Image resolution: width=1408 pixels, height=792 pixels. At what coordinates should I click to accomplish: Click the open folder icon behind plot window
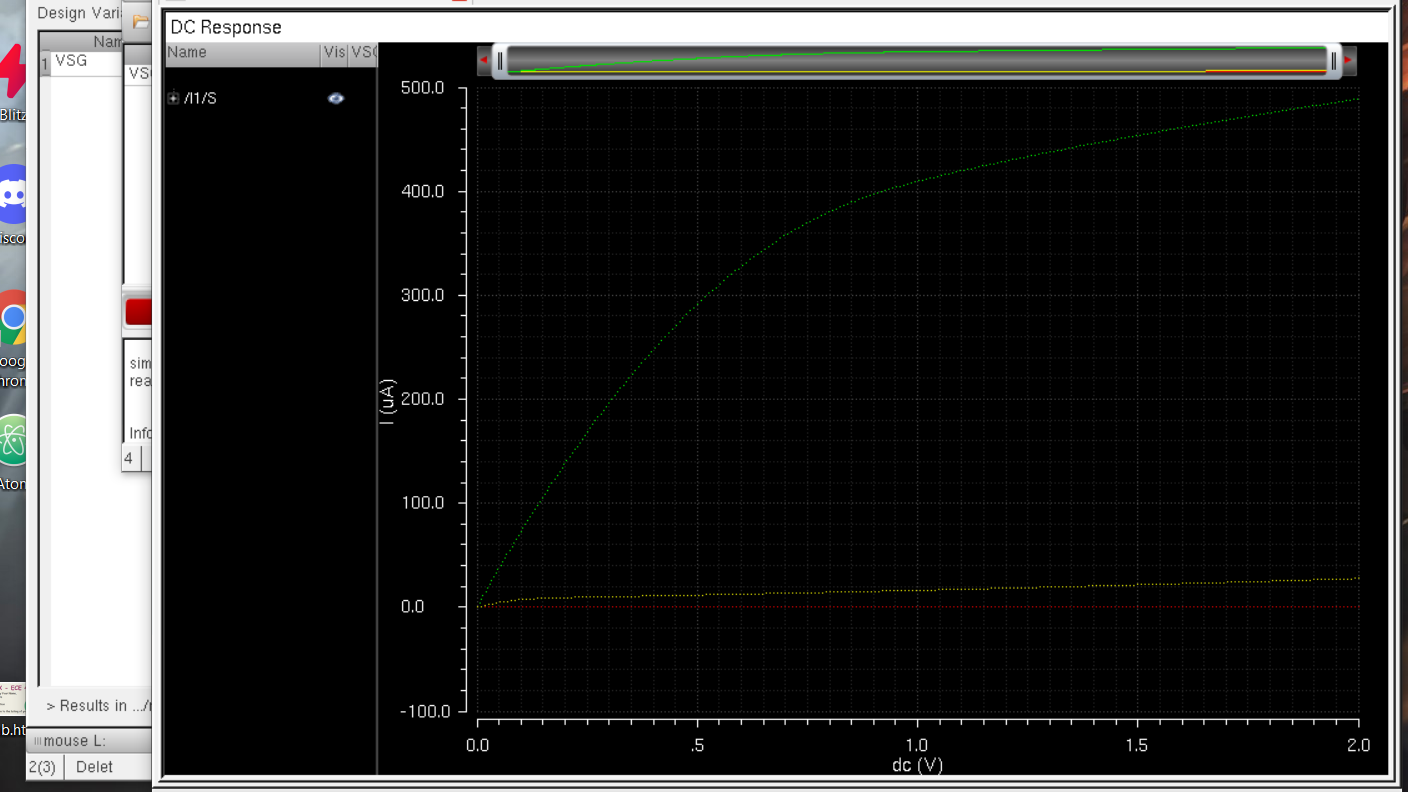[x=141, y=21]
